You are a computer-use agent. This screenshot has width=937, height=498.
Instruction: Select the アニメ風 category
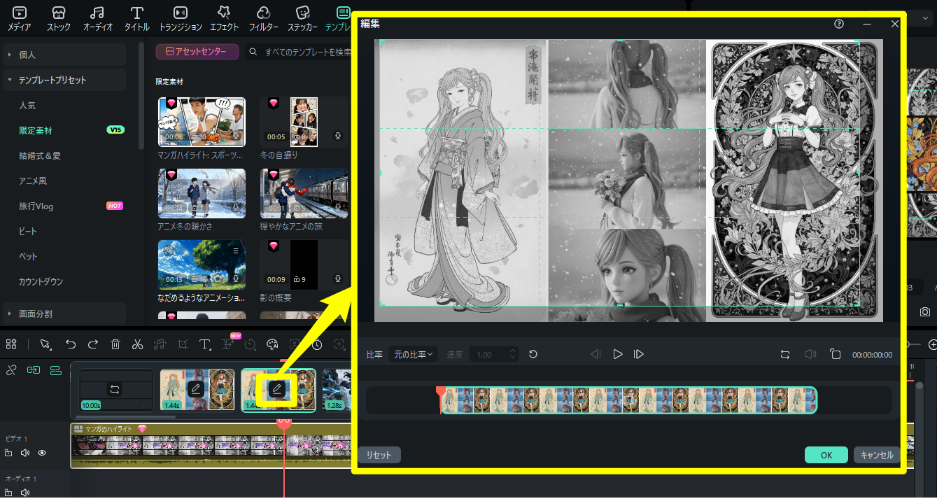pyautogui.click(x=32, y=181)
